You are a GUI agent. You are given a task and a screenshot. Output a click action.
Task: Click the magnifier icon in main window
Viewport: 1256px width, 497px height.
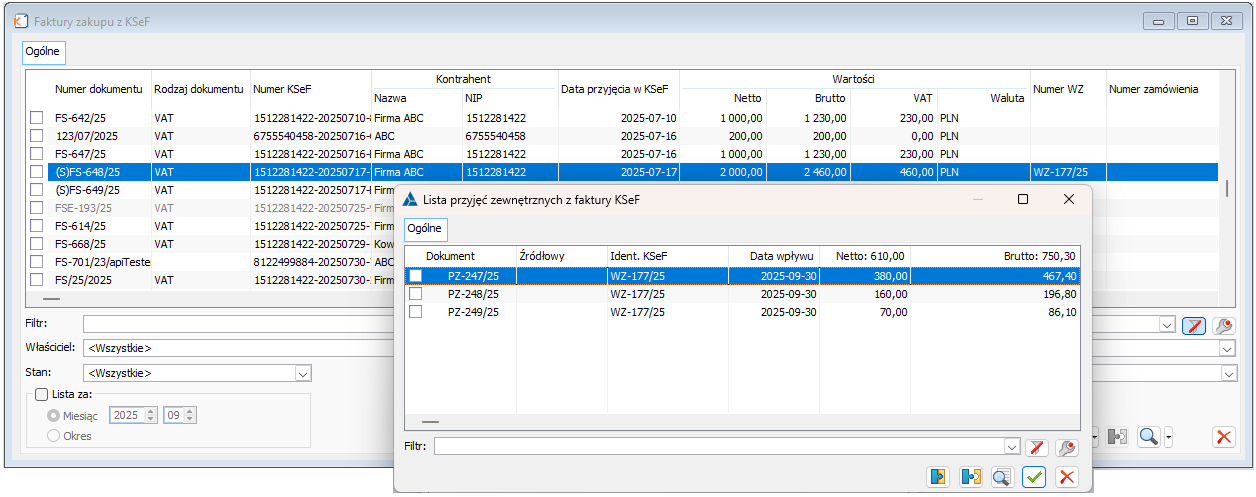[x=1149, y=436]
